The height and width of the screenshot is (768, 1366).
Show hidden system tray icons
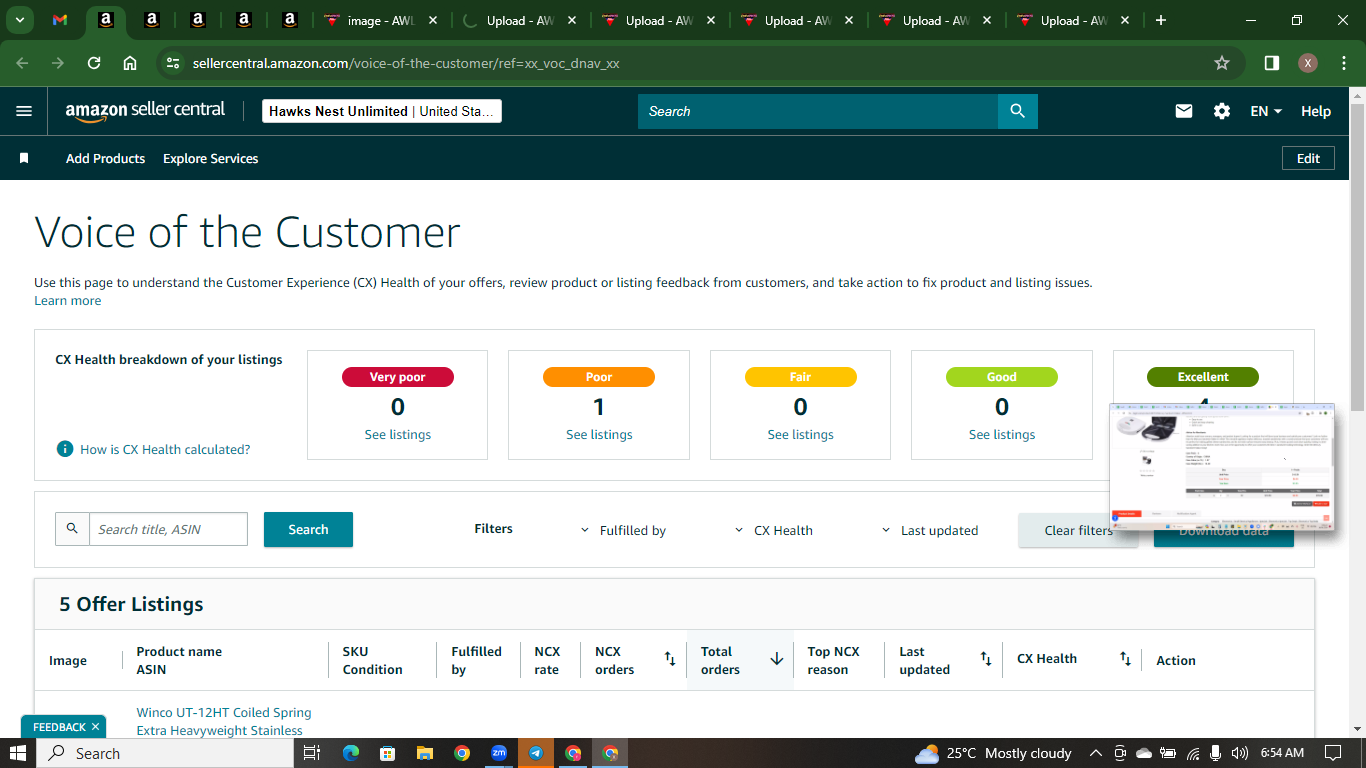click(1096, 753)
